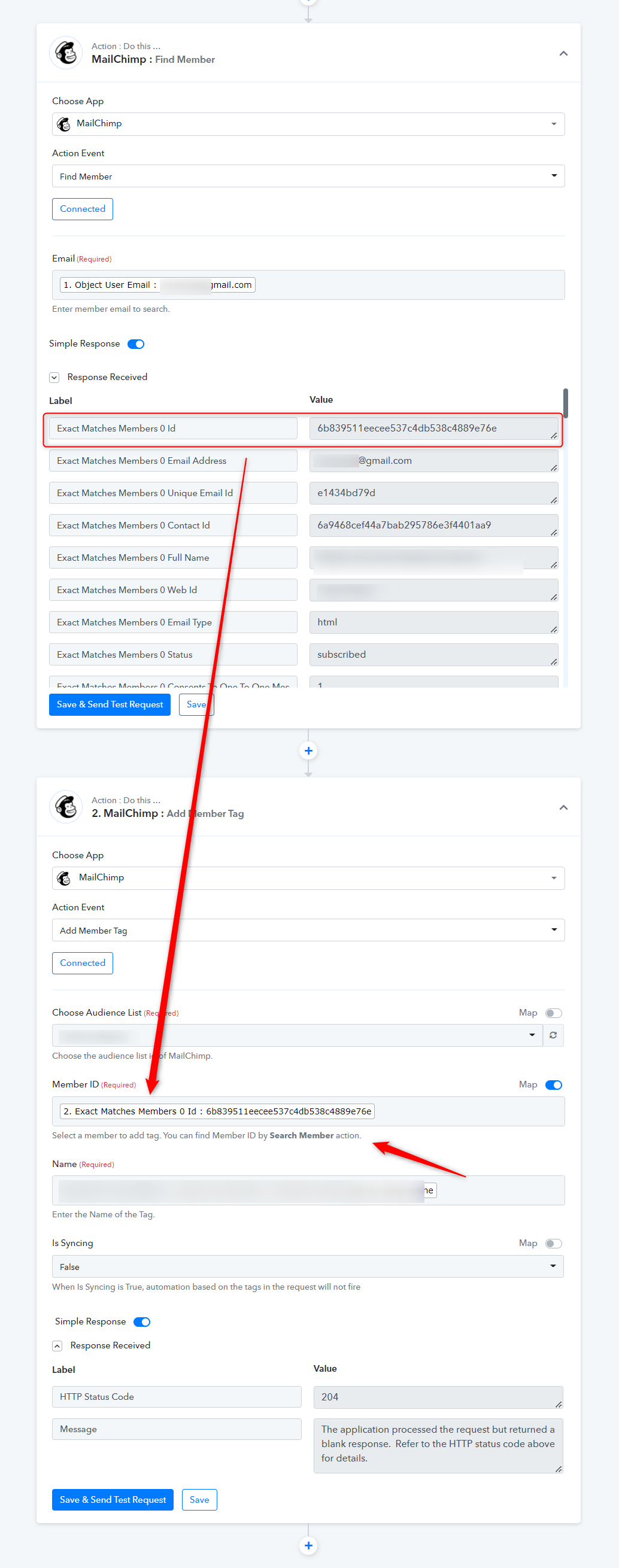
Task: Click the MailChimp logo on Find Member step
Action: point(66,53)
